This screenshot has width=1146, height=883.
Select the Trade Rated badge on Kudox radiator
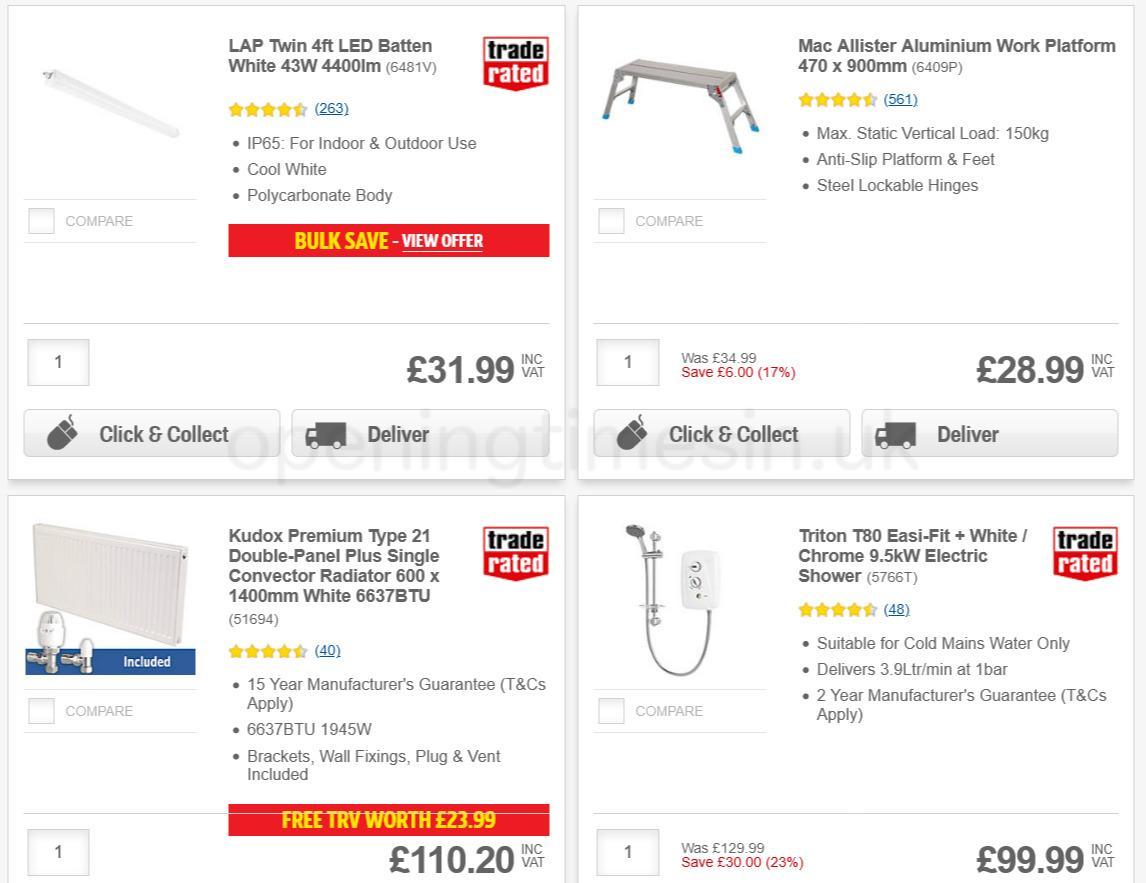[514, 551]
